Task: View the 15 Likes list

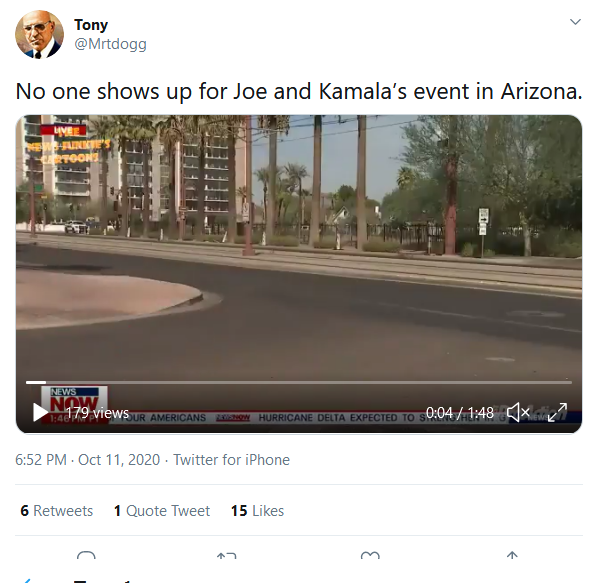Action: [257, 511]
